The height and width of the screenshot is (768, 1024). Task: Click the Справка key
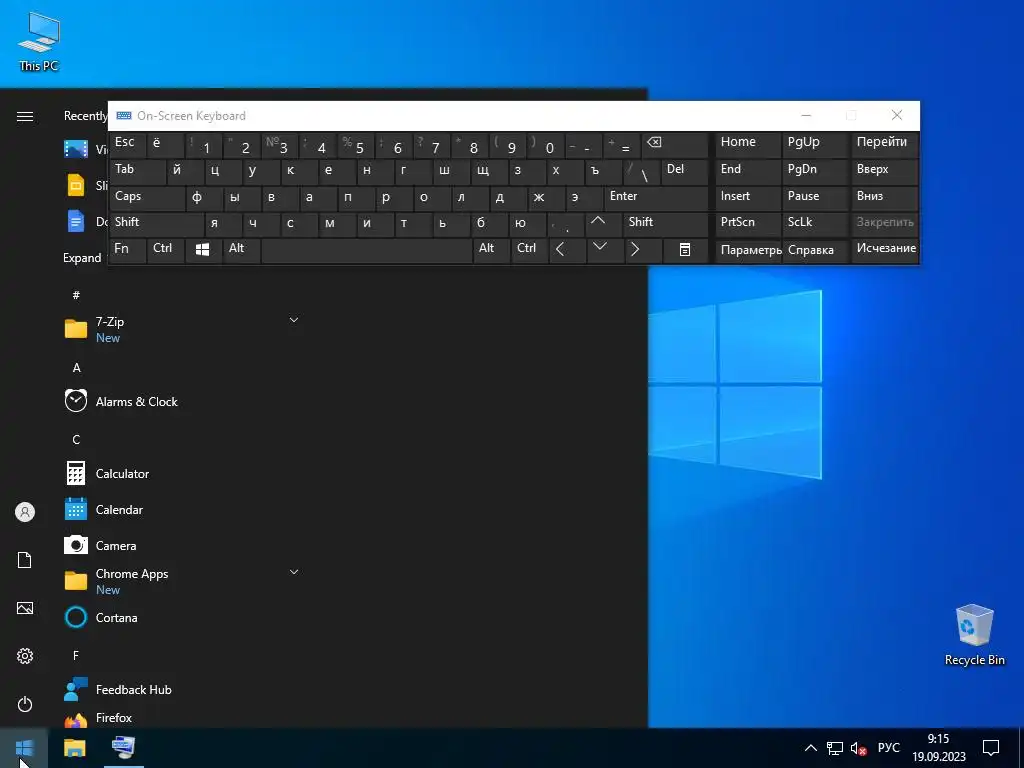(815, 250)
